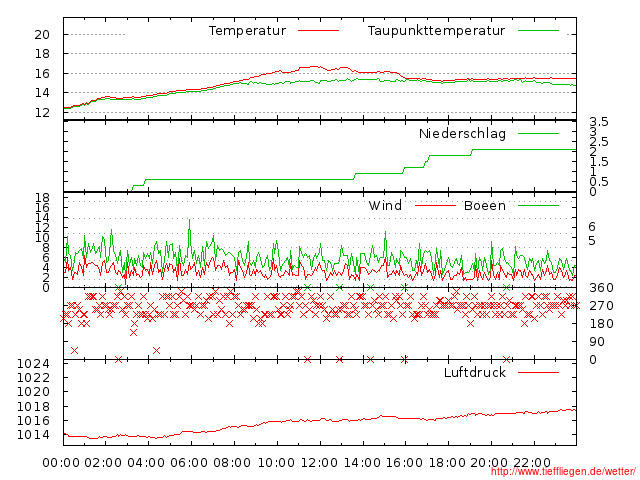Click the 00:00 time axis label
Viewport: 640px width, 480px height.
(61, 463)
